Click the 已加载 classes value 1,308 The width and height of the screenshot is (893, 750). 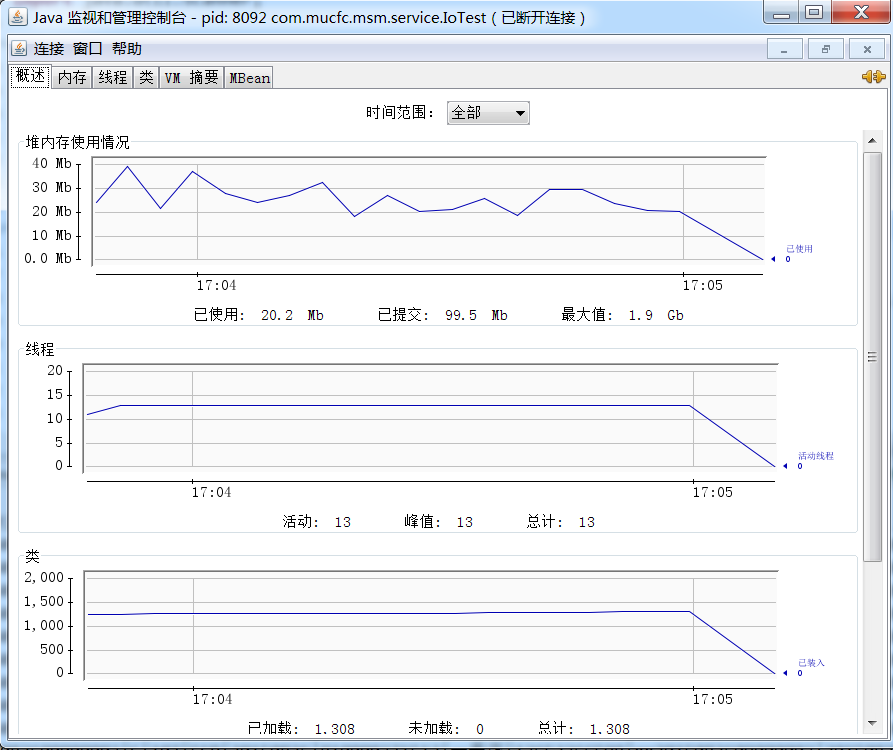coord(335,729)
